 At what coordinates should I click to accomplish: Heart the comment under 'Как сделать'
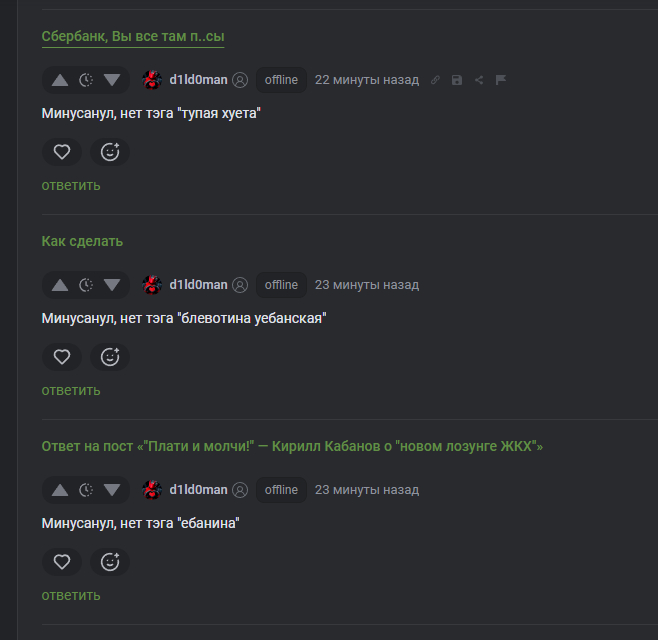[x=62, y=357]
